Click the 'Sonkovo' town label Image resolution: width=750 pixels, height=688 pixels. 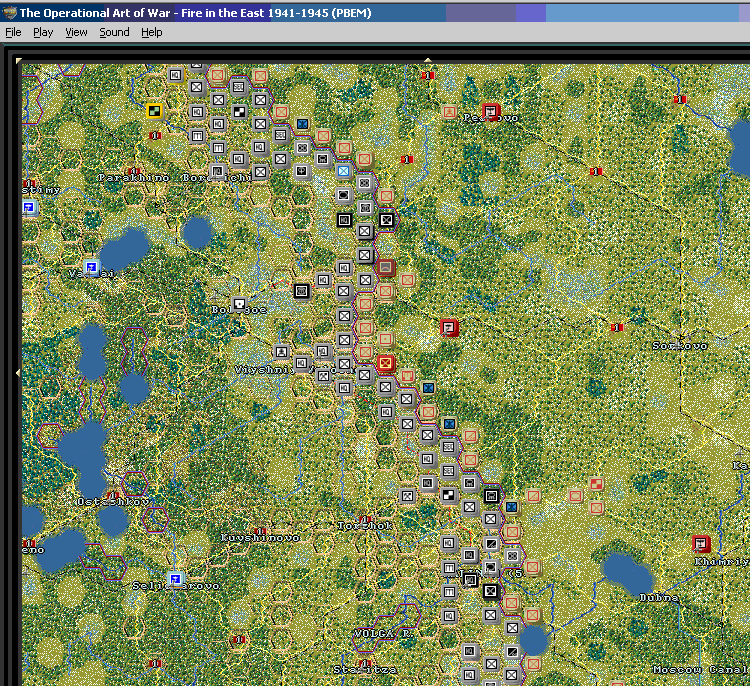click(x=679, y=345)
